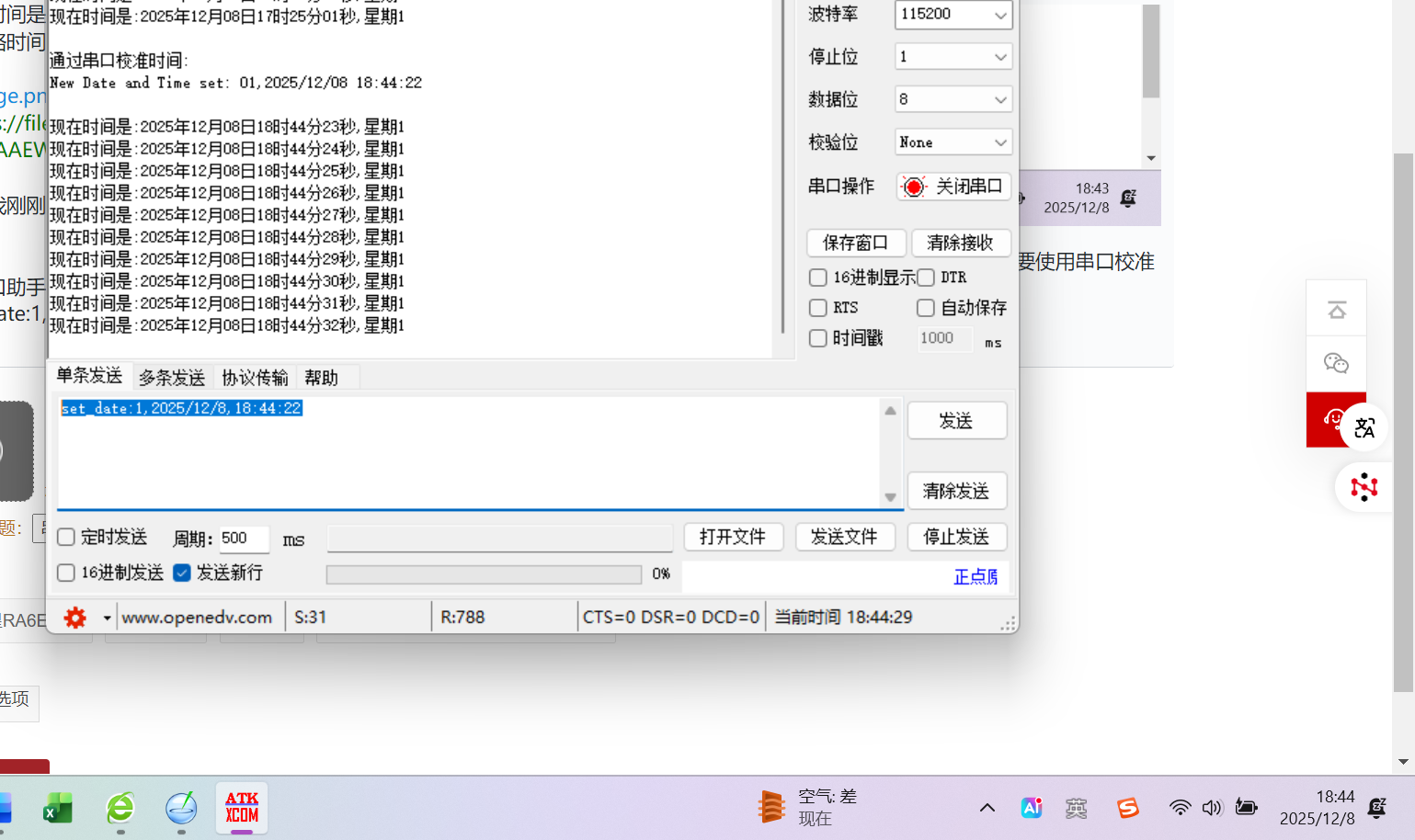This screenshot has width=1415, height=840.
Task: Switch to the 协议传输 tab
Action: pos(255,378)
